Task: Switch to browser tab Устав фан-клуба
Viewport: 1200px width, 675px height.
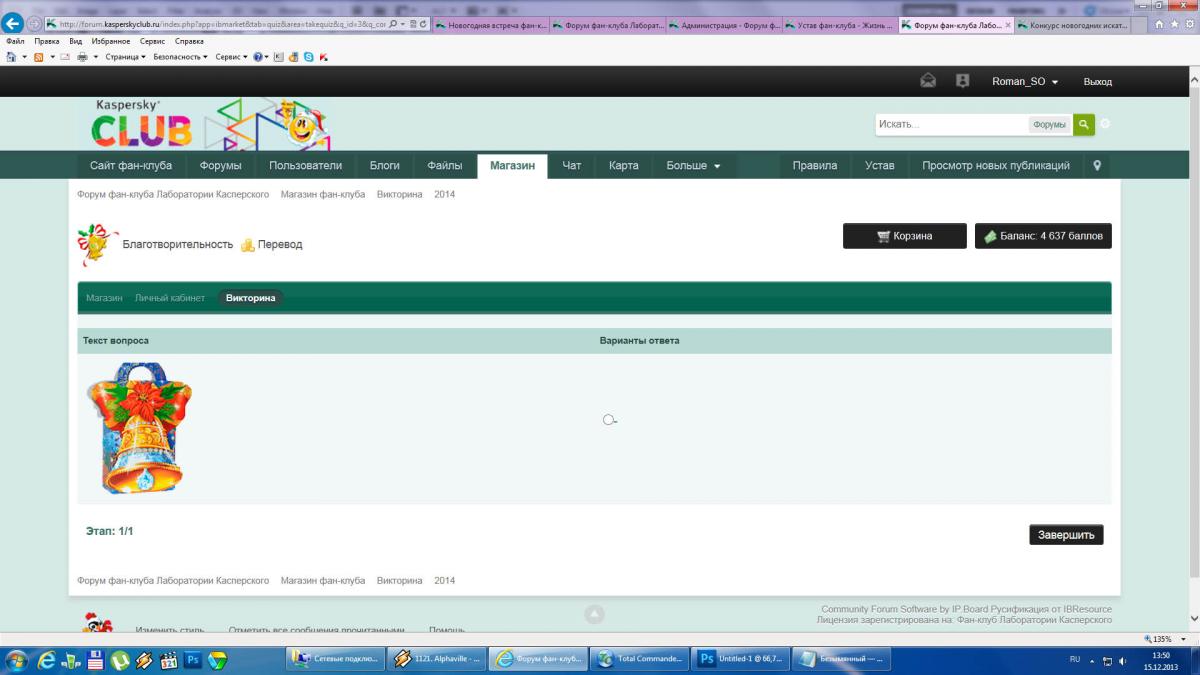Action: pos(839,24)
